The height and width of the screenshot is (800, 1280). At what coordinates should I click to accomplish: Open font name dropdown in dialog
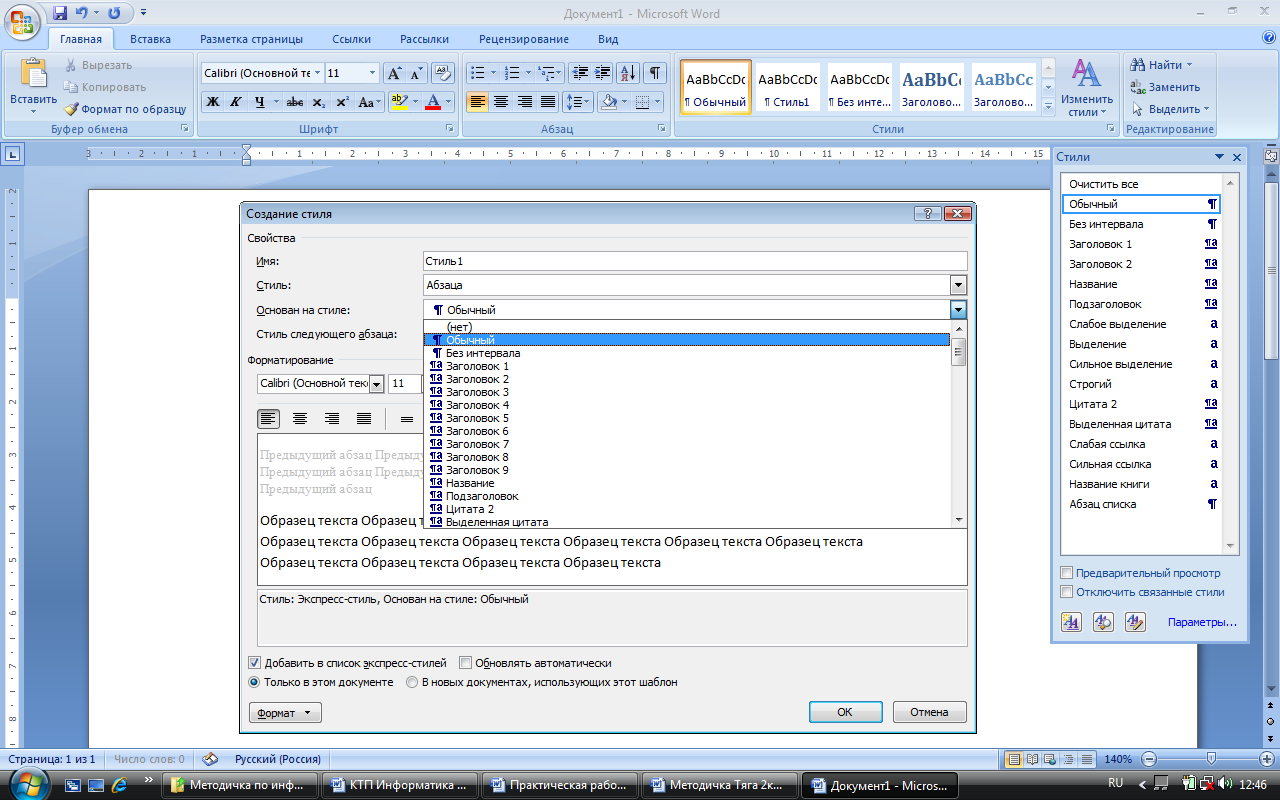pos(377,384)
